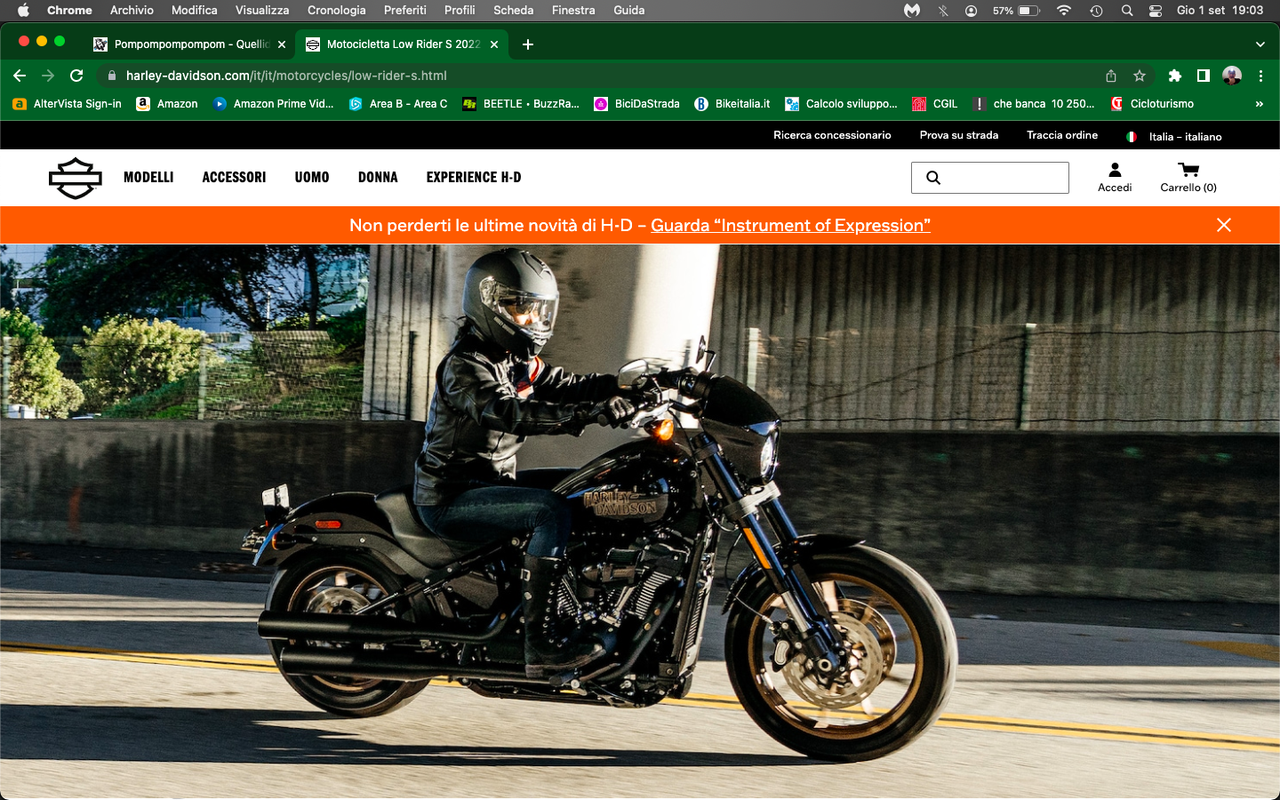Open the Amazon bookmark
Screen dimensions: 1280x800
[x=167, y=104]
